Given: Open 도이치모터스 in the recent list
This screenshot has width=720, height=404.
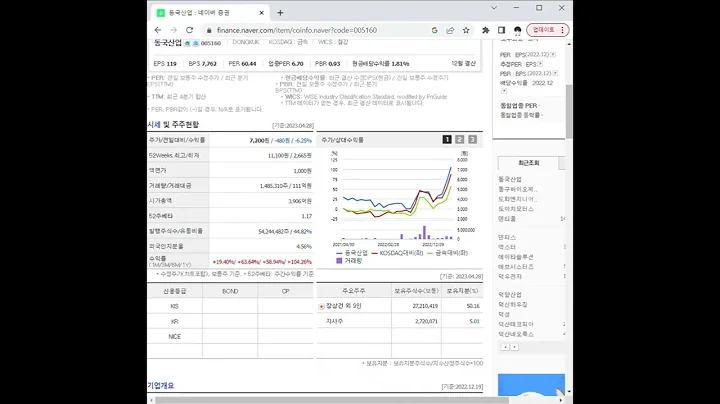Looking at the screenshot, I should click(x=516, y=209).
